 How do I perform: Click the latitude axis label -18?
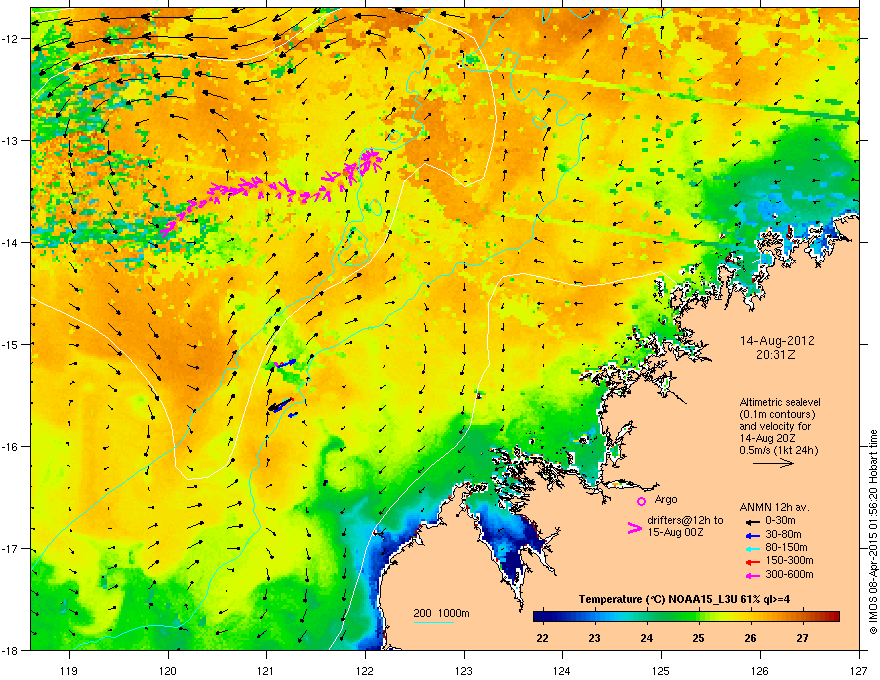coord(12,650)
